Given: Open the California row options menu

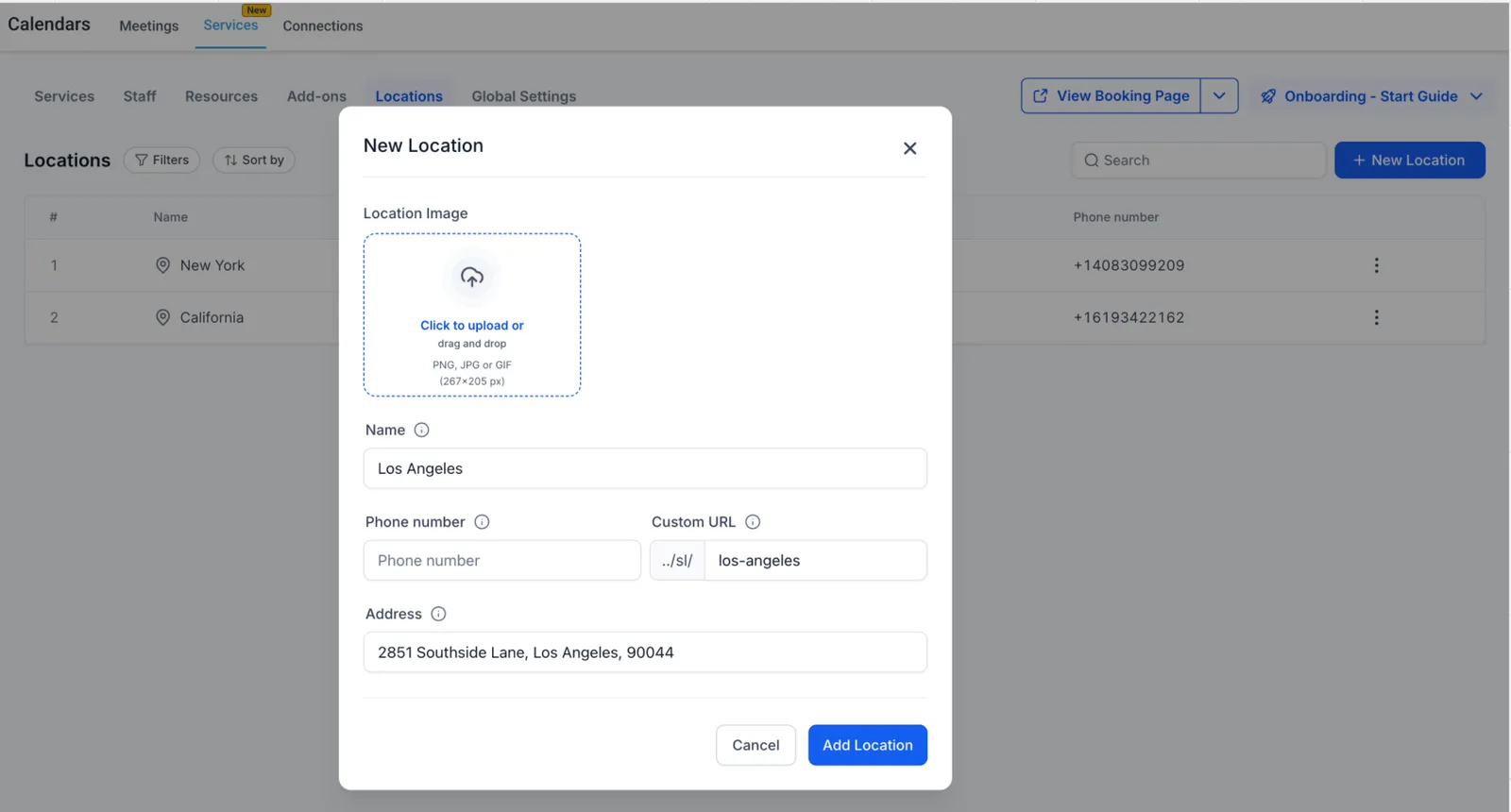Looking at the screenshot, I should pyautogui.click(x=1376, y=317).
